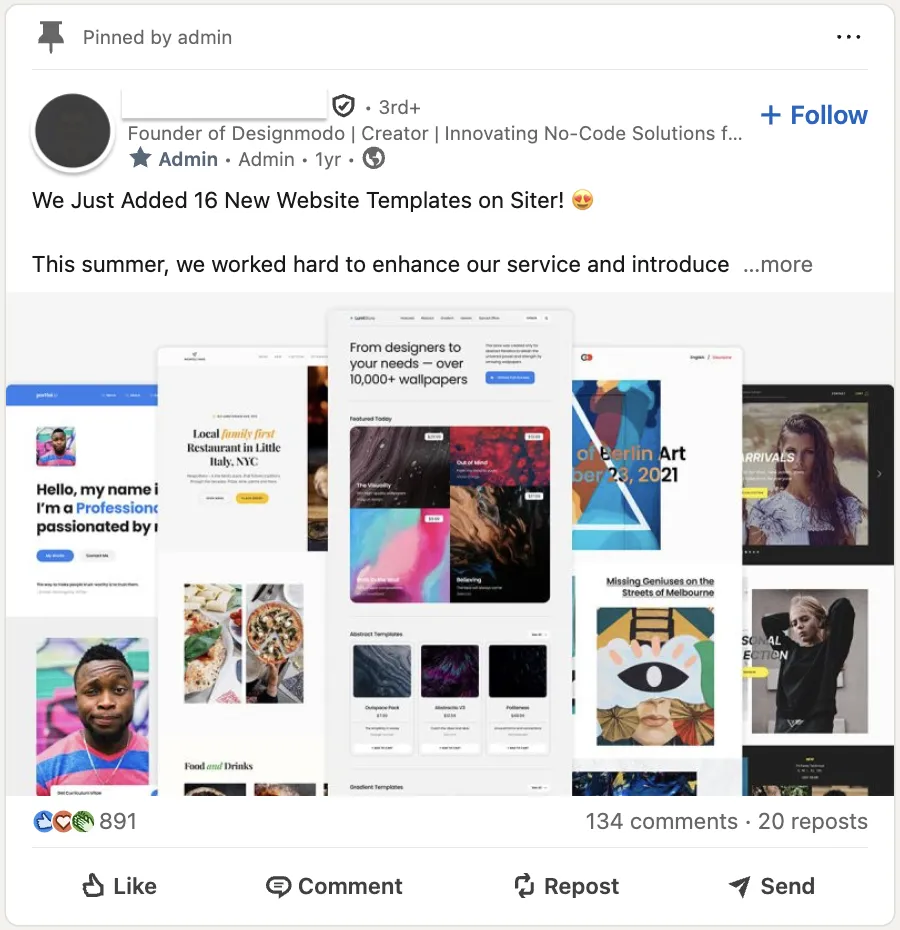Open the reactions icons next to 891
The height and width of the screenshot is (930, 900).
pyautogui.click(x=64, y=821)
